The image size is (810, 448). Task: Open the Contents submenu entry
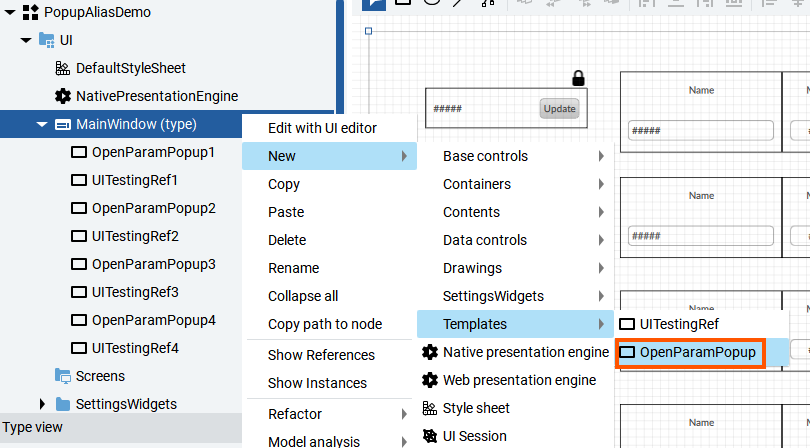point(515,212)
